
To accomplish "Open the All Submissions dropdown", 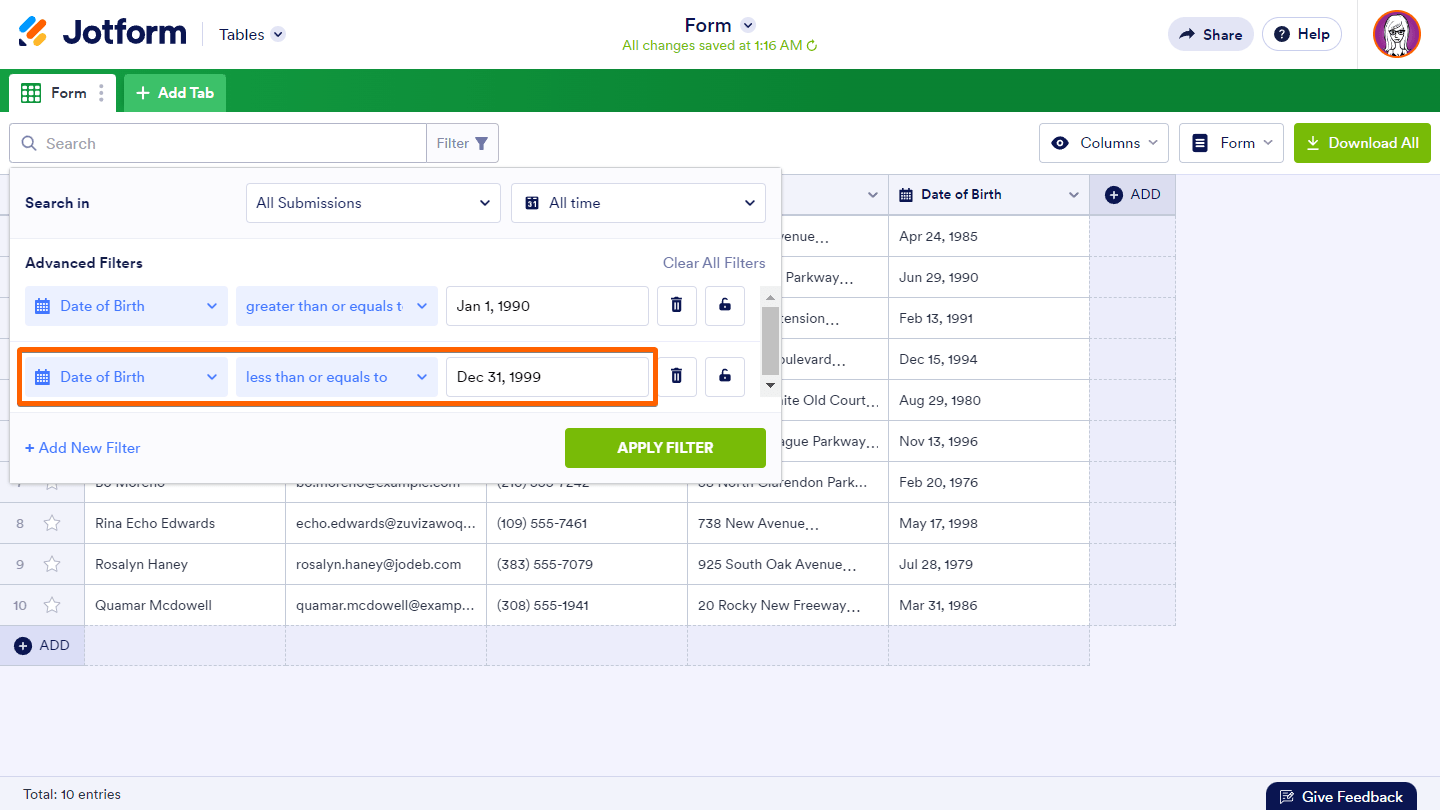I will (x=373, y=203).
